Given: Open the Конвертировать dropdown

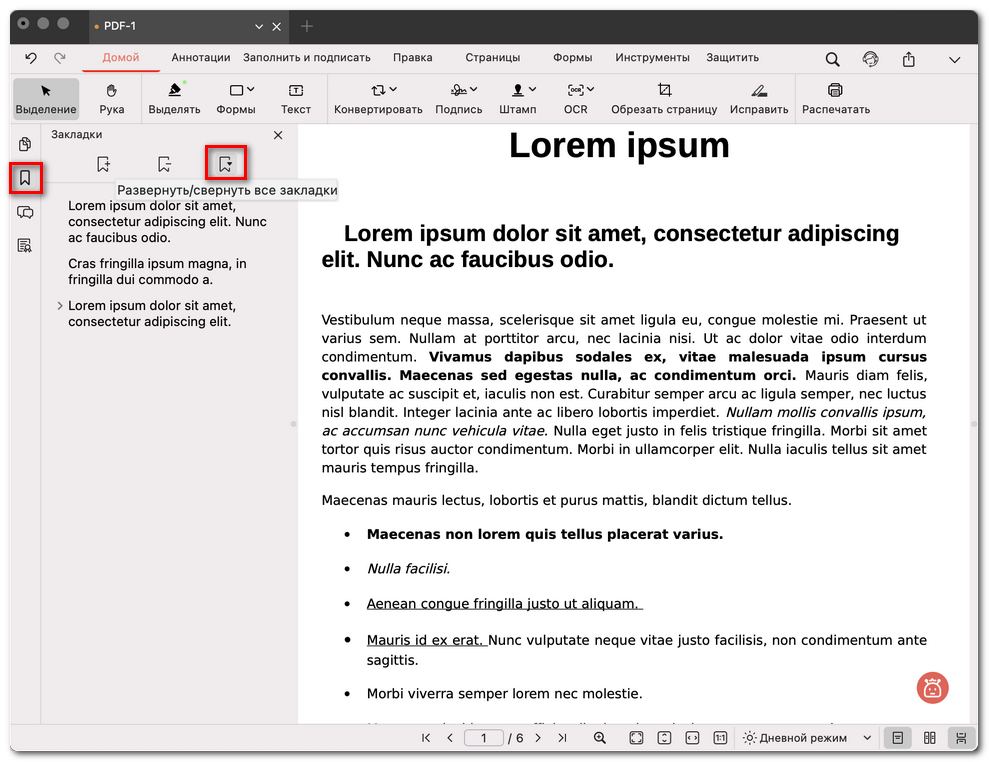Looking at the screenshot, I should tap(378, 98).
